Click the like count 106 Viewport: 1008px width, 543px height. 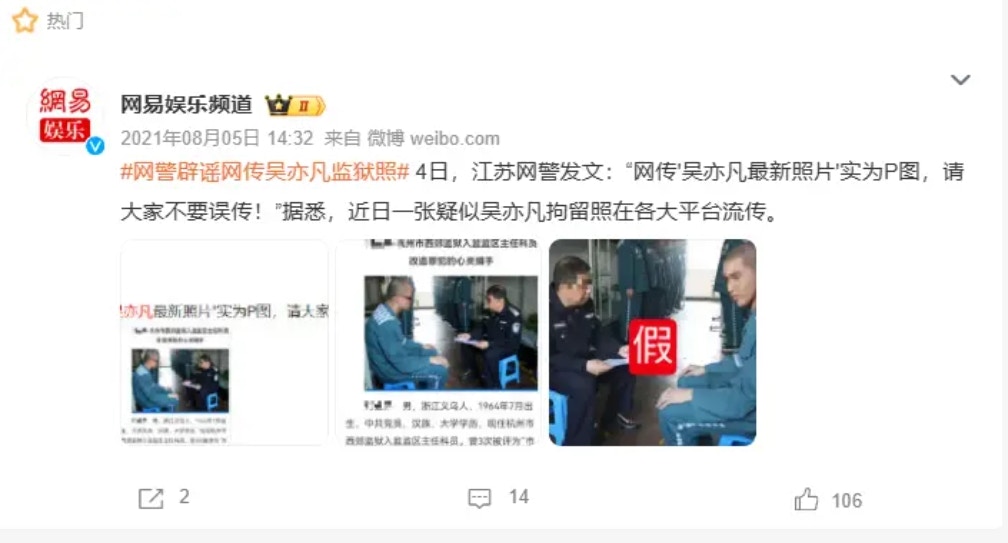coord(847,501)
